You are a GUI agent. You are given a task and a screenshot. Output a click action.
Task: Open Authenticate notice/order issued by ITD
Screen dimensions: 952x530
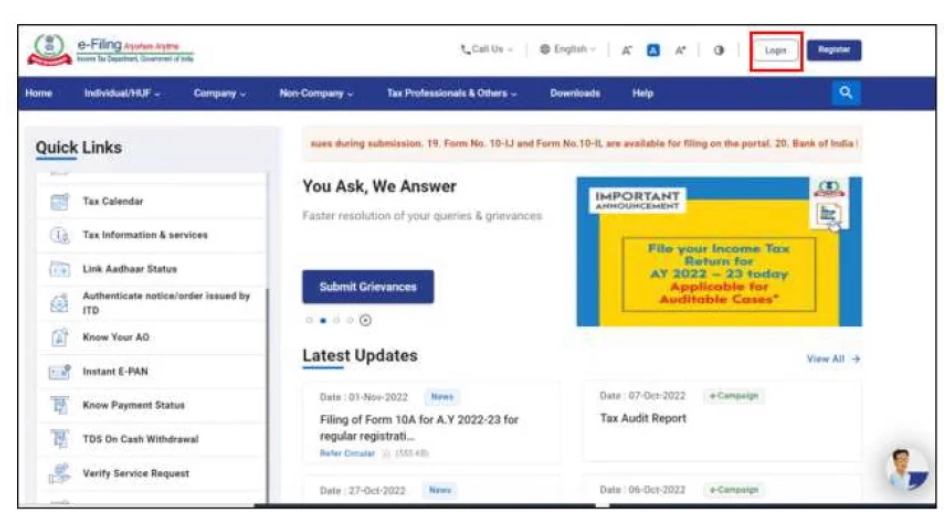tap(166, 303)
